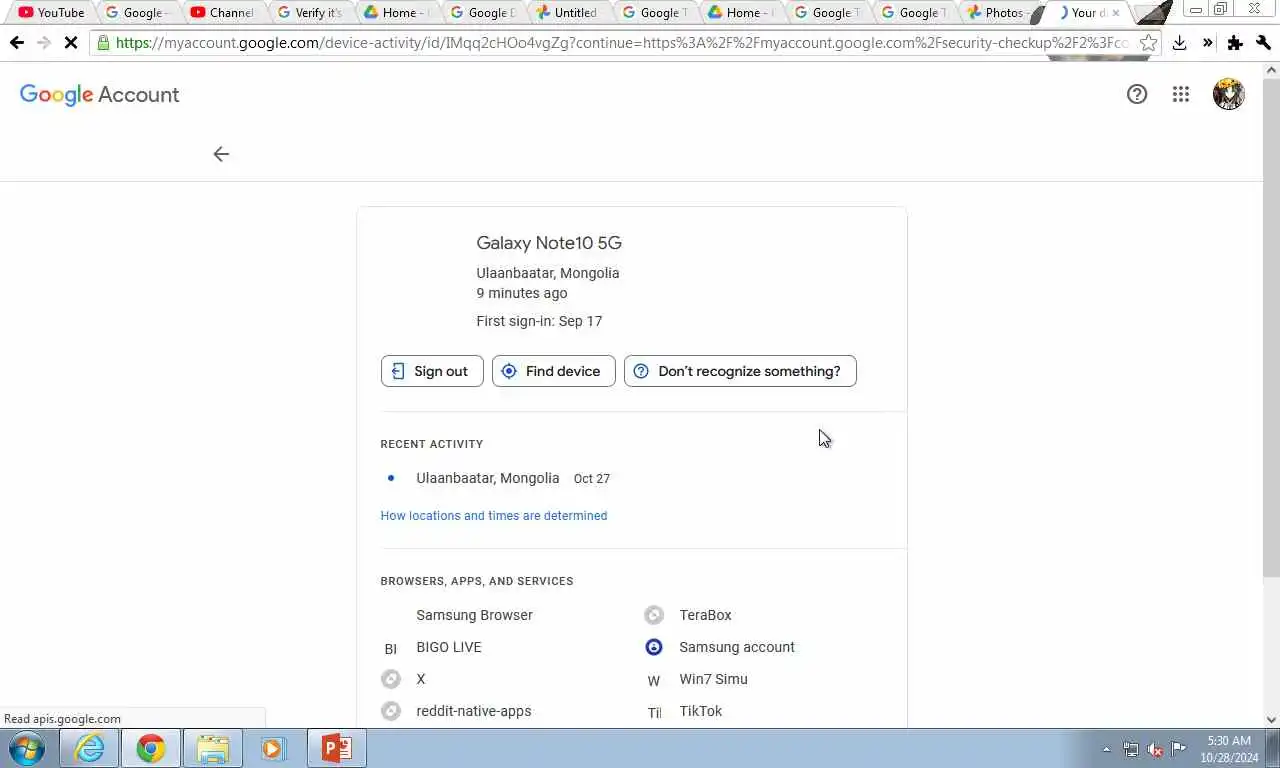Screen dimensions: 1280x768
Task: Switch to the Verify it's tab
Action: coord(309,13)
